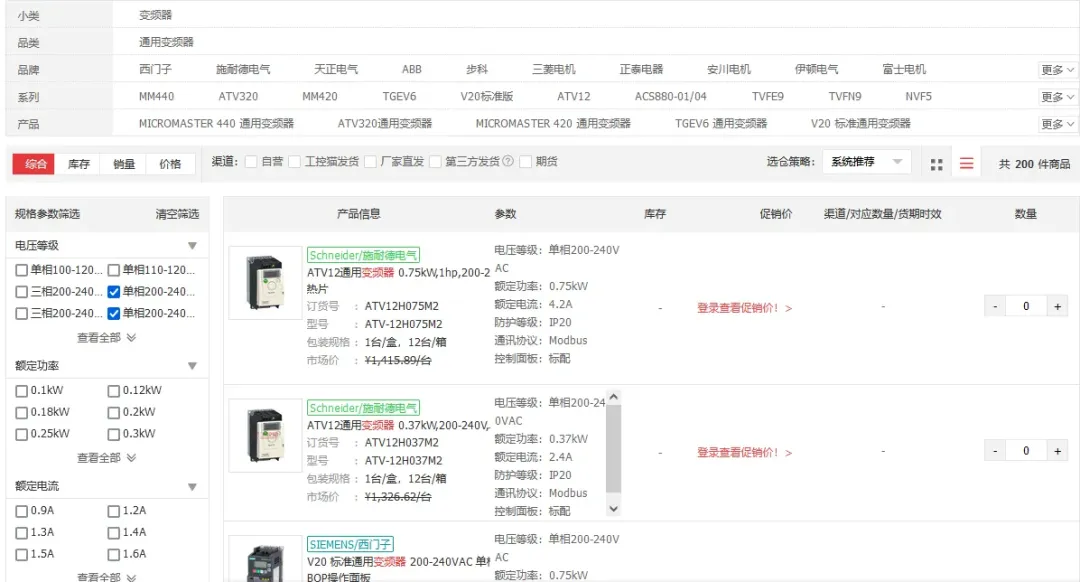Select 综合 sort tab

(34, 164)
